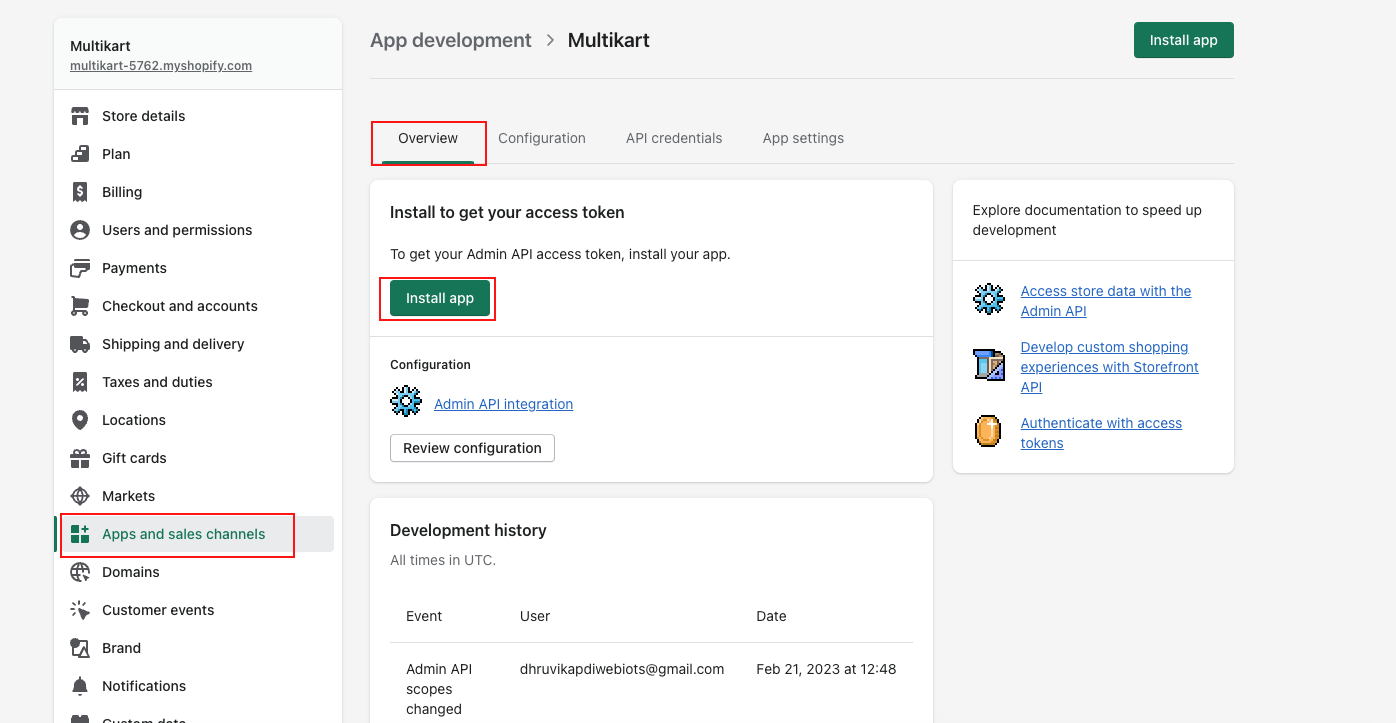Click the Storefront API pixel icon
Viewport: 1396px width, 723px height.
pyautogui.click(x=989, y=365)
